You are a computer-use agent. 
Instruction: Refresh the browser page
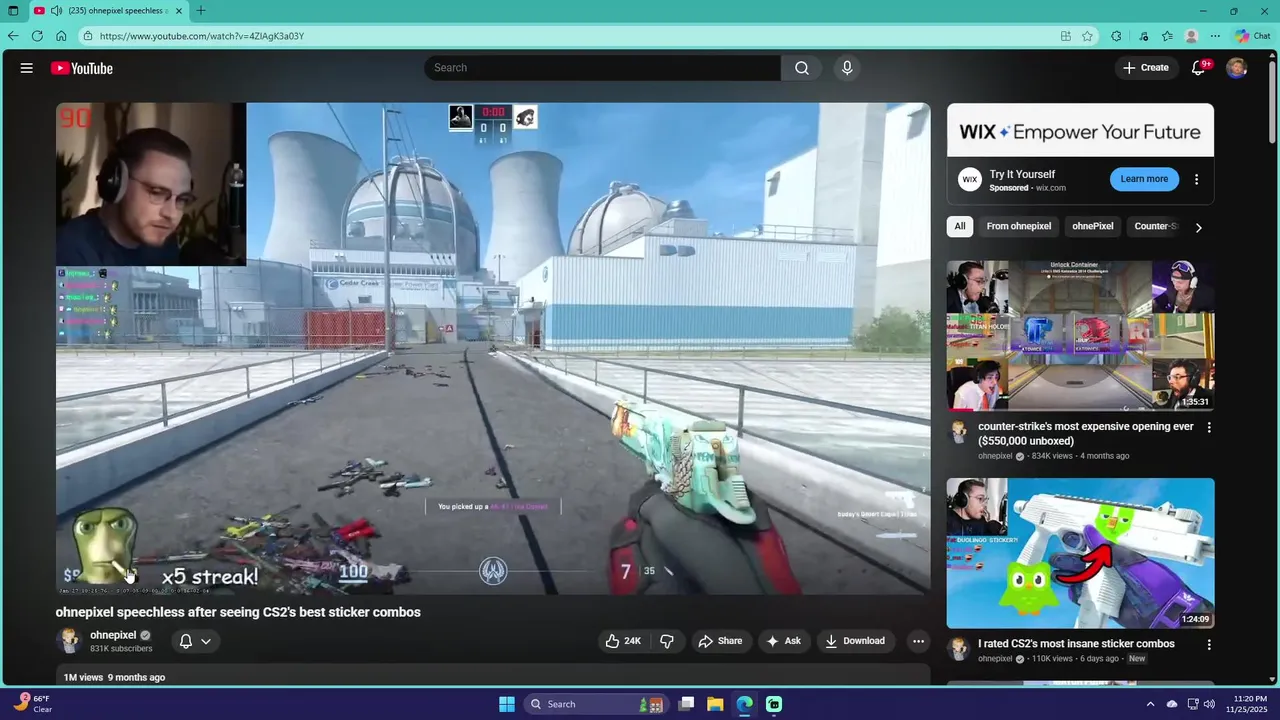37,36
